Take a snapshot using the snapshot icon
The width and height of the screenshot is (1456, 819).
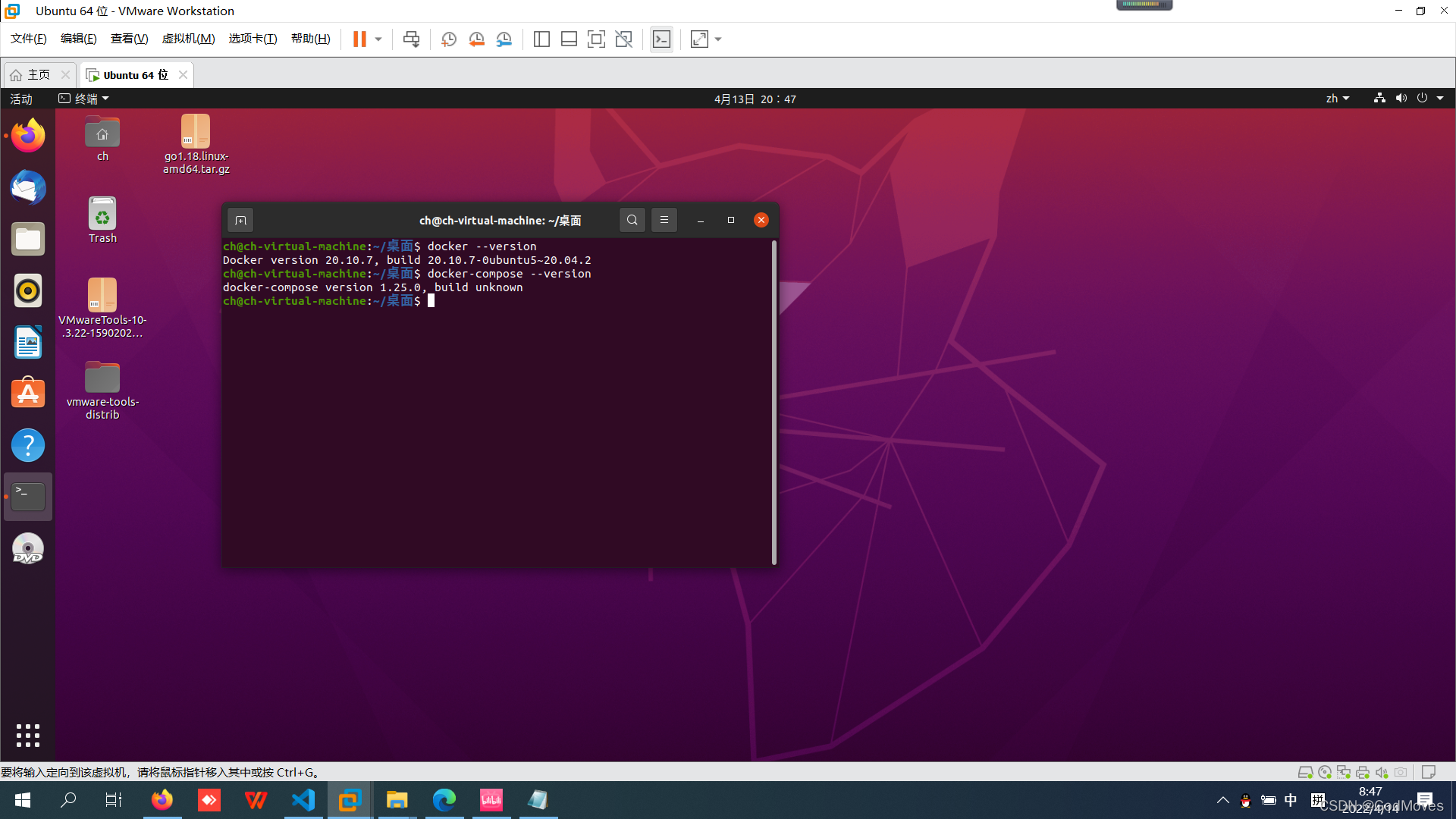[x=449, y=39]
